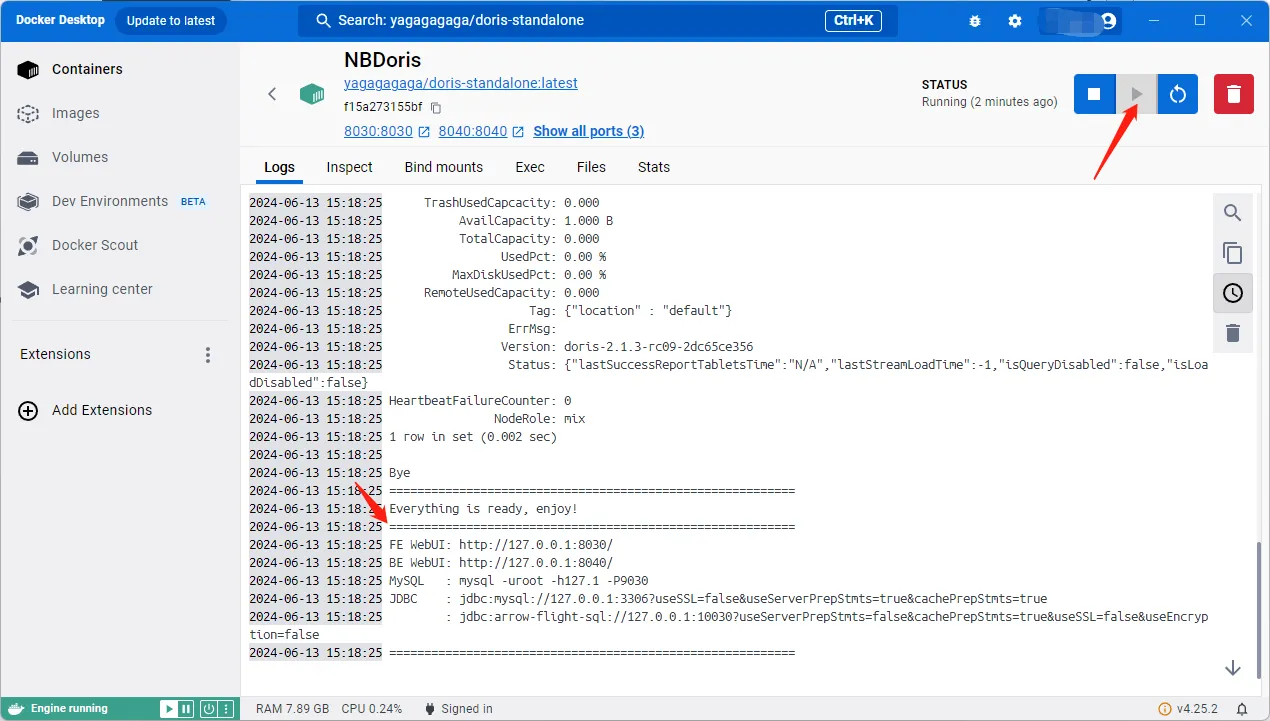Click the green container cube icon
This screenshot has width=1270, height=721.
(312, 94)
